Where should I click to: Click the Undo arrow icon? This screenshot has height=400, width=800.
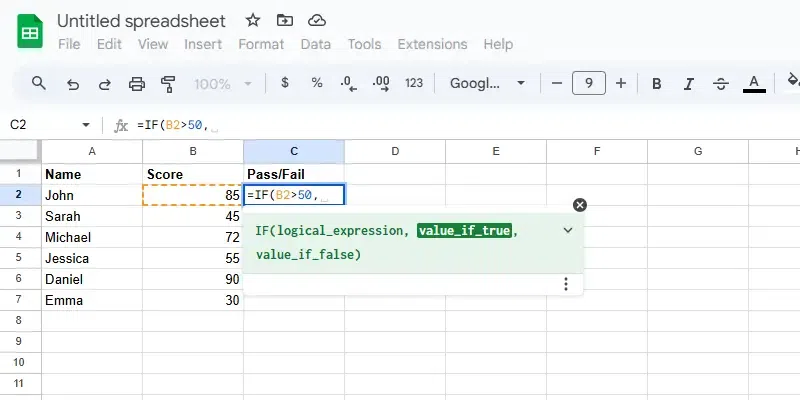point(72,83)
